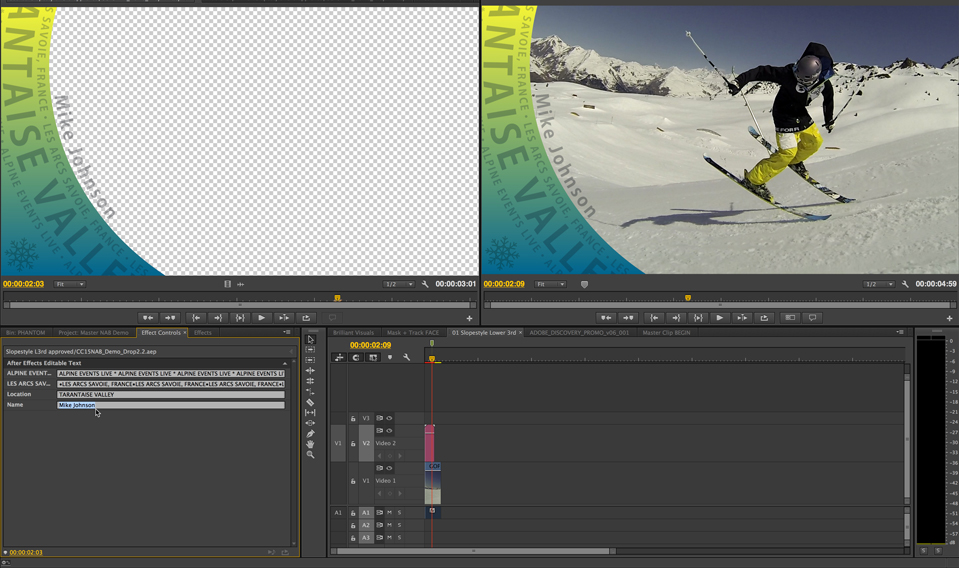The width and height of the screenshot is (959, 568).
Task: Switch to Project: Master NAB Demo tab
Action: 94,333
